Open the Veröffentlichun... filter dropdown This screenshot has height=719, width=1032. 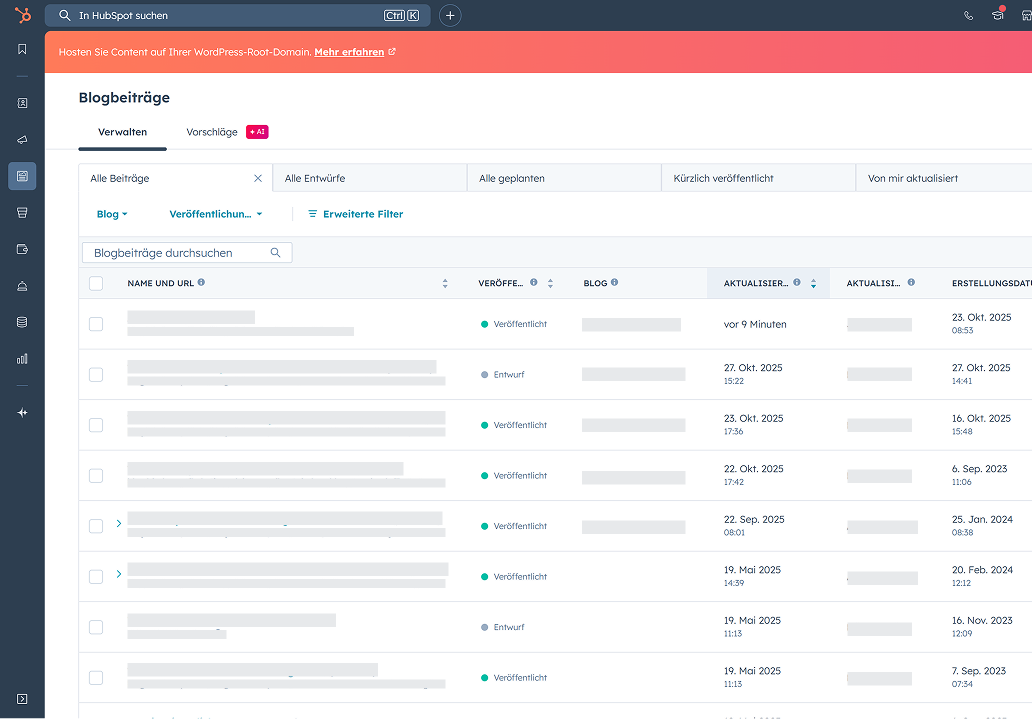[x=215, y=214]
